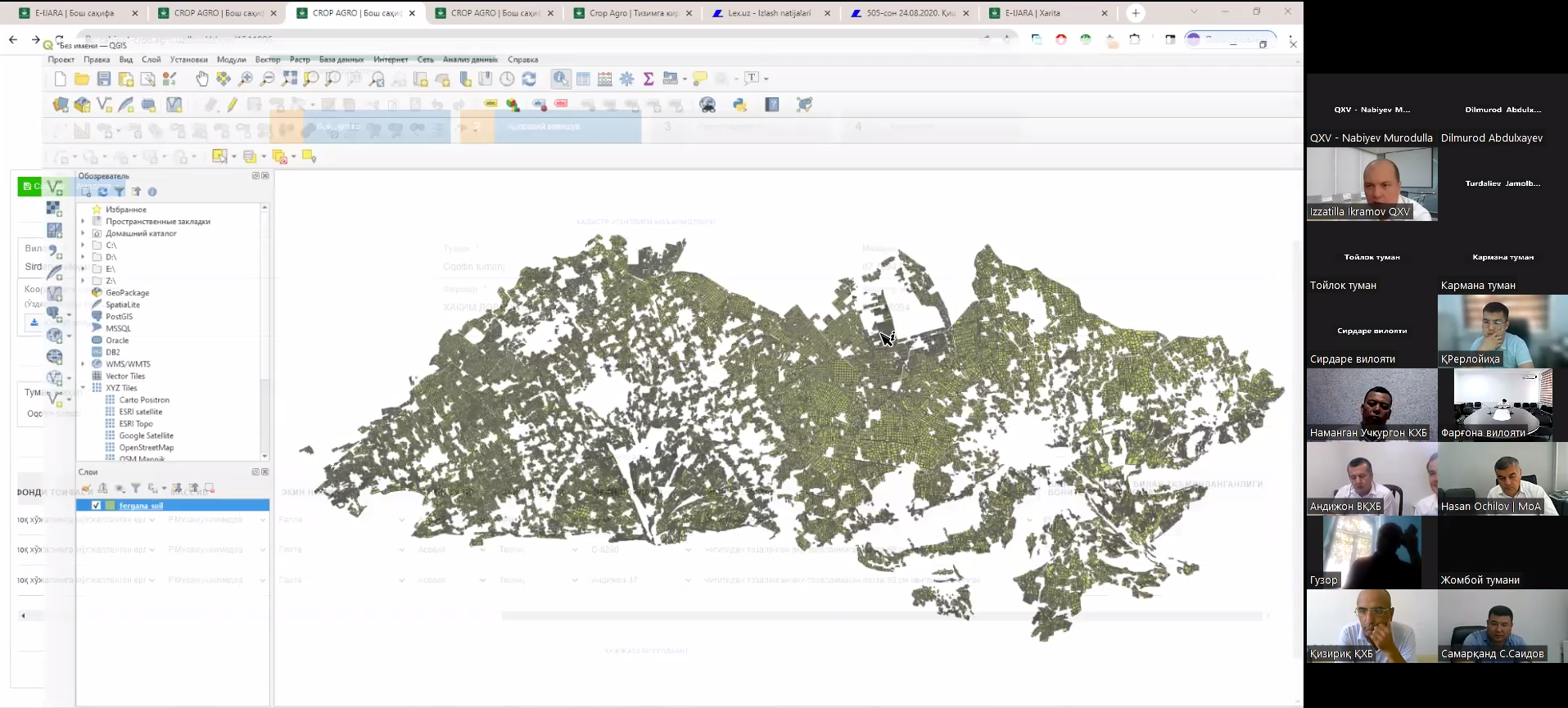Open the attribute table icon
Image resolution: width=1568 pixels, height=708 pixels.
click(583, 79)
